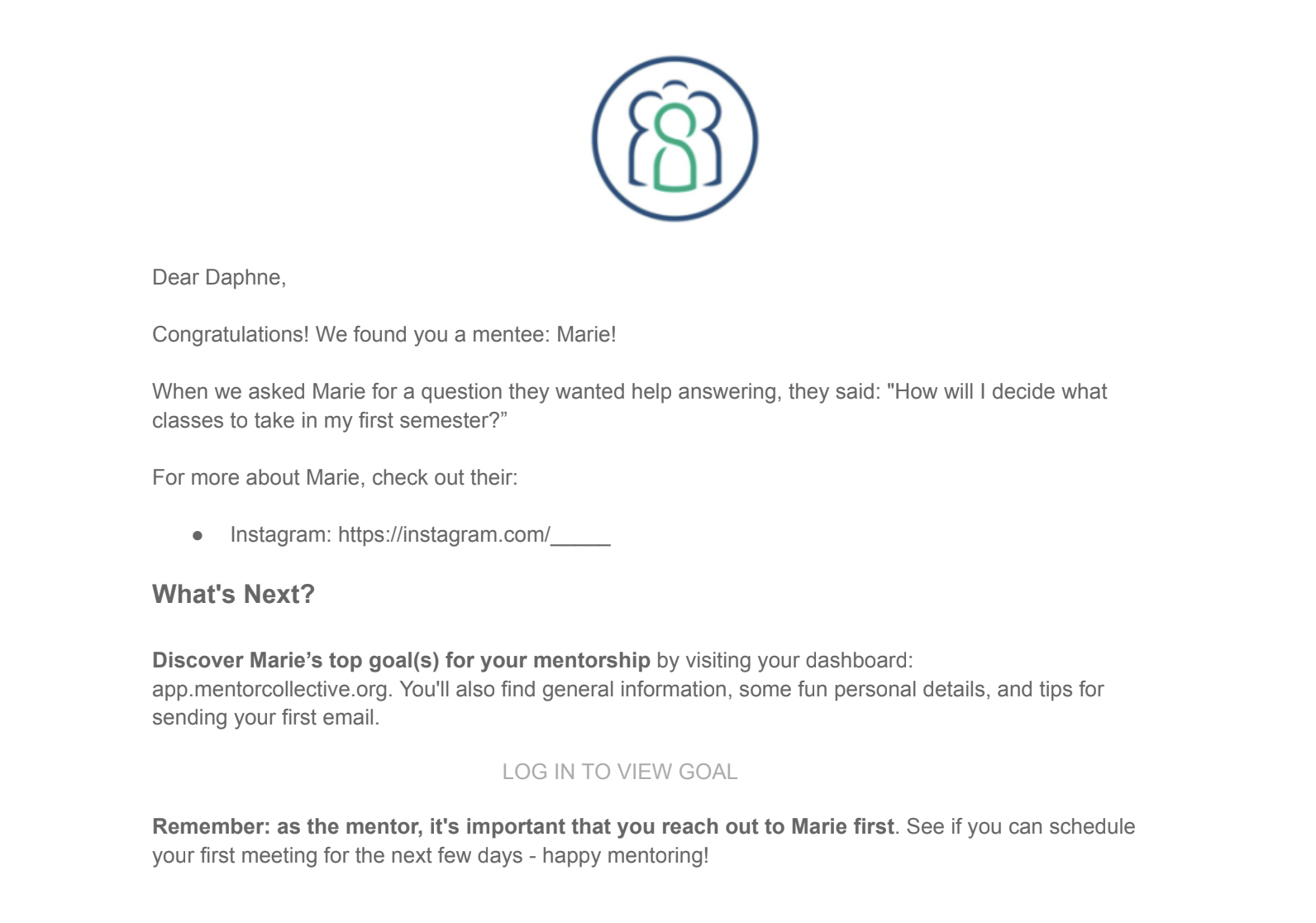Click the bullet point before Instagram
This screenshot has width=1316, height=923.
pos(198,536)
